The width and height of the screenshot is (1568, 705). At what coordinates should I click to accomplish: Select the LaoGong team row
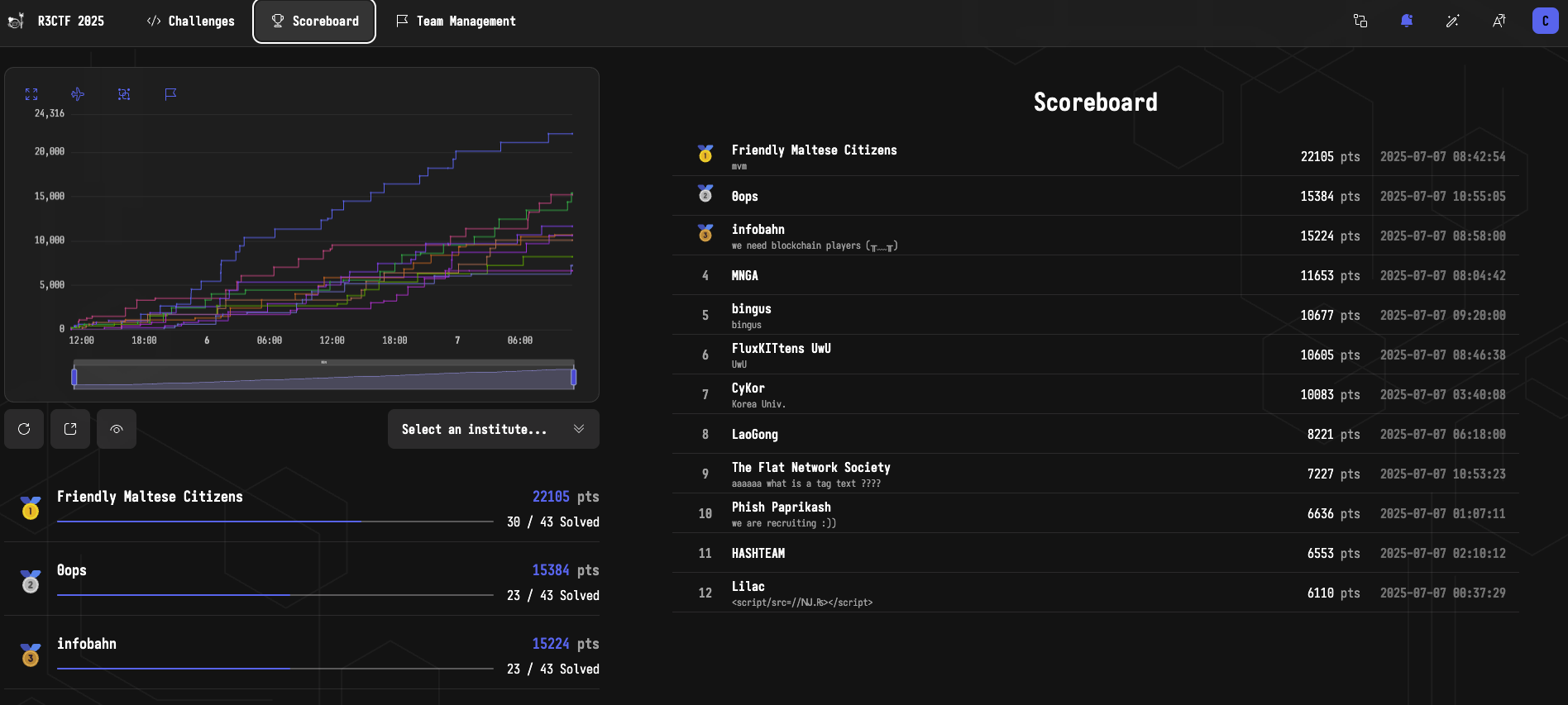pos(1096,434)
